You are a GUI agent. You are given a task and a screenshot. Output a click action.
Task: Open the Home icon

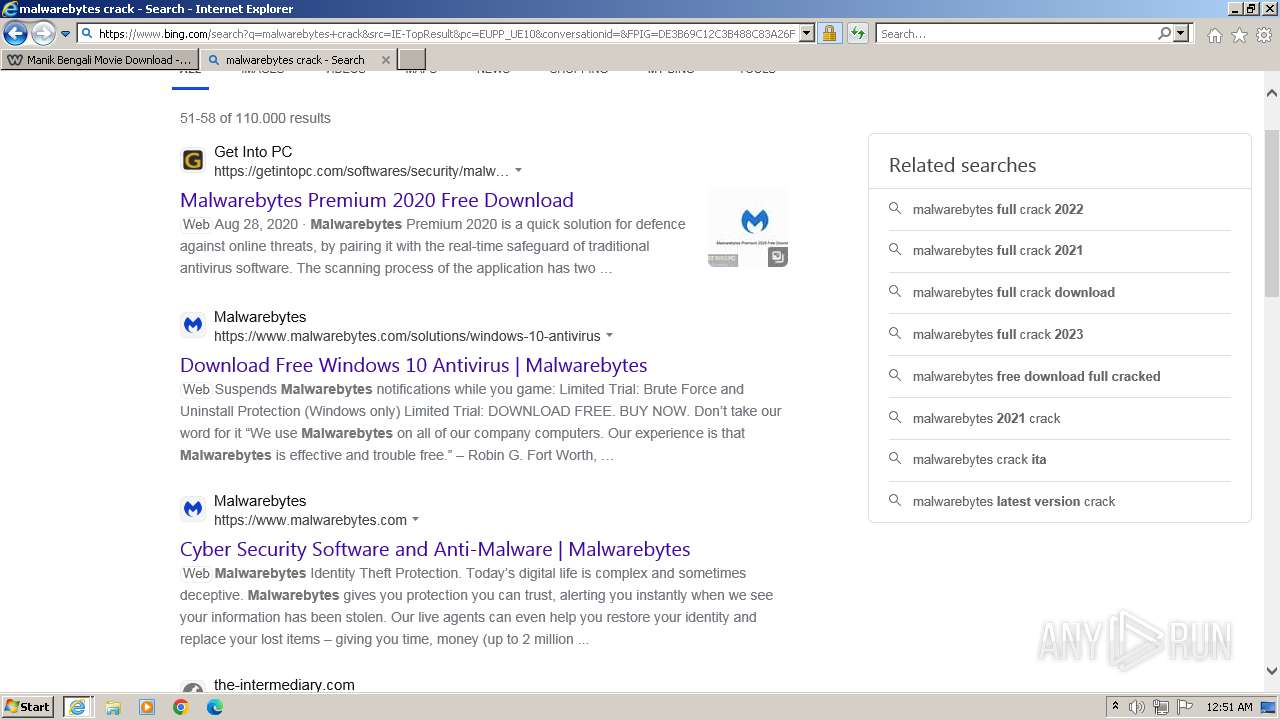pos(1214,35)
